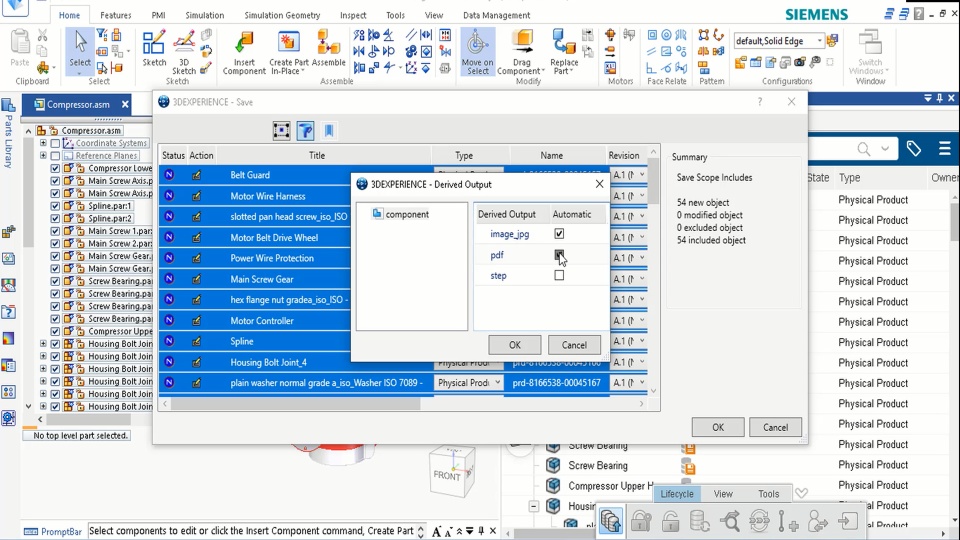Open Revision dropdown for Spline row
This screenshot has height=540, width=960.
point(642,341)
